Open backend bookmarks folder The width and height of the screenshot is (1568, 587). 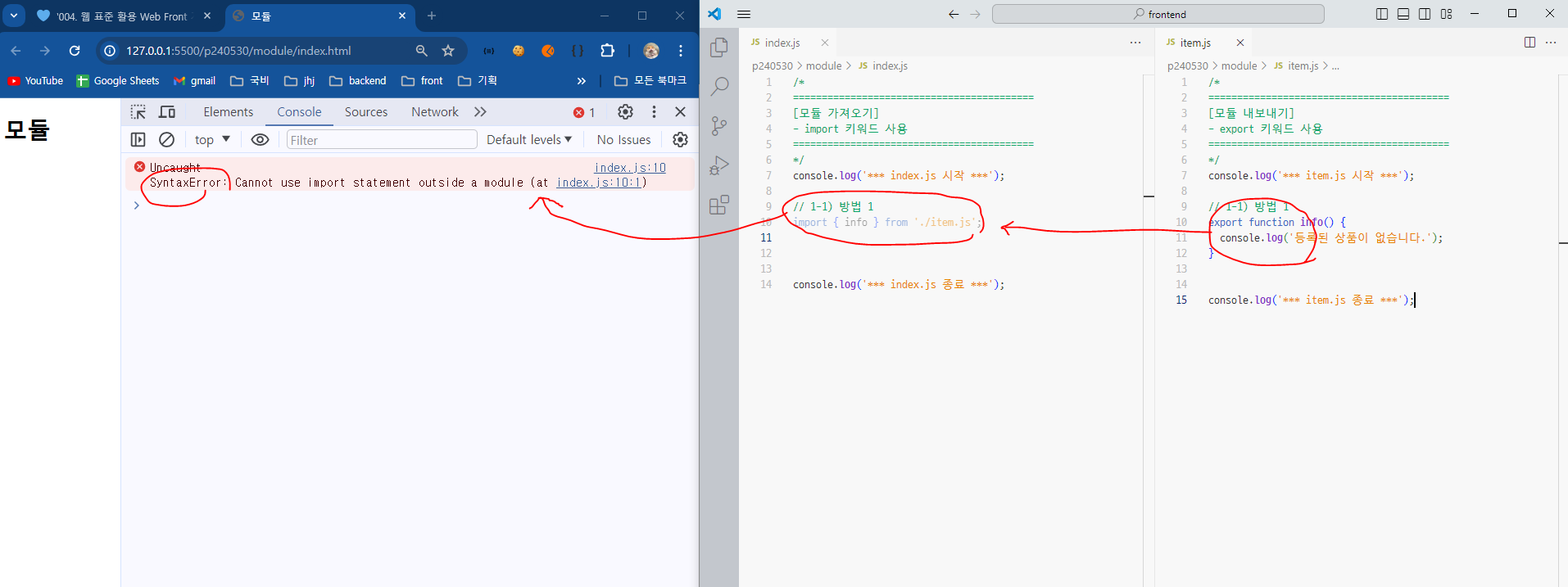pyautogui.click(x=358, y=81)
